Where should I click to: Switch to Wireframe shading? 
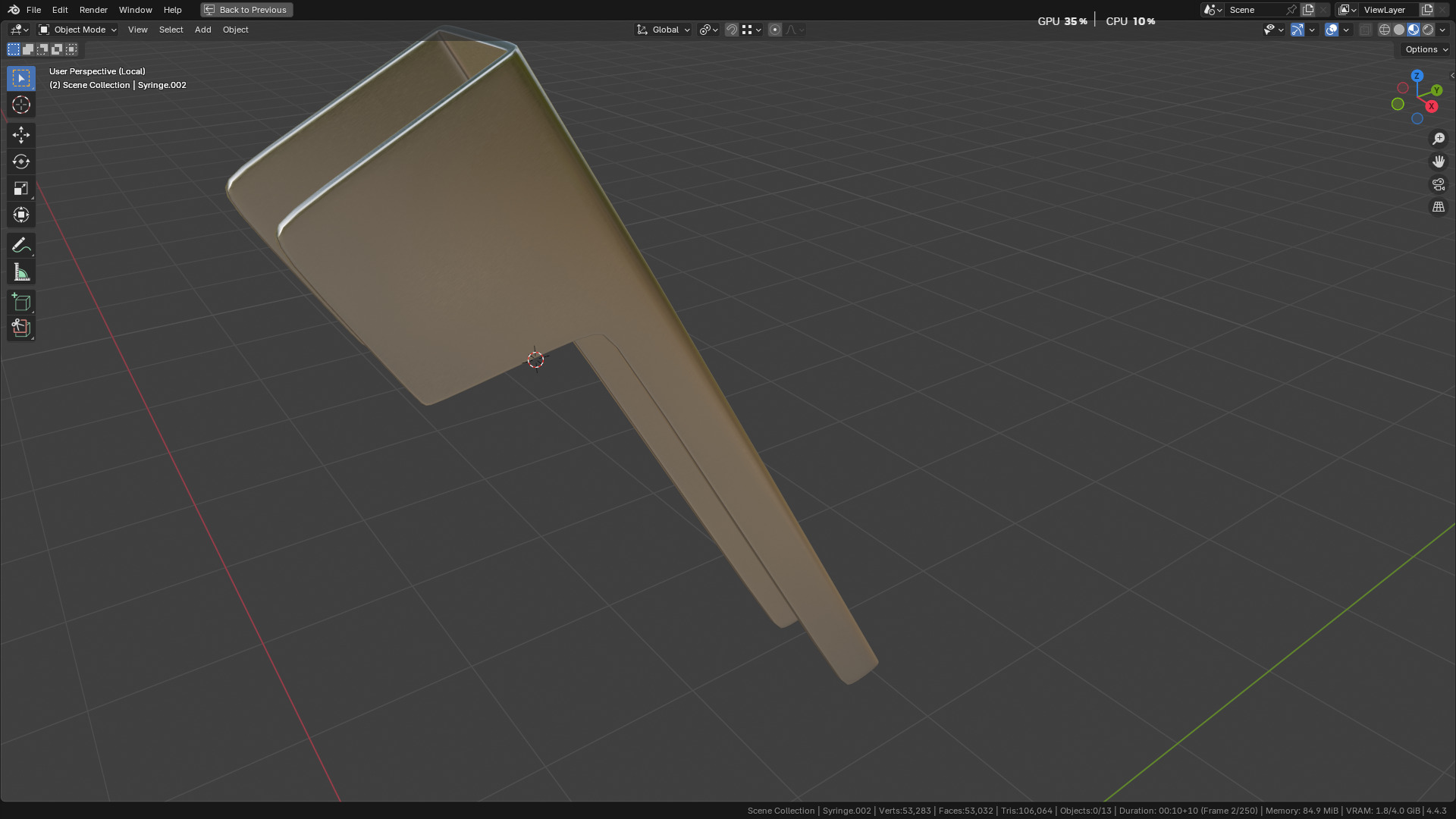click(1385, 30)
